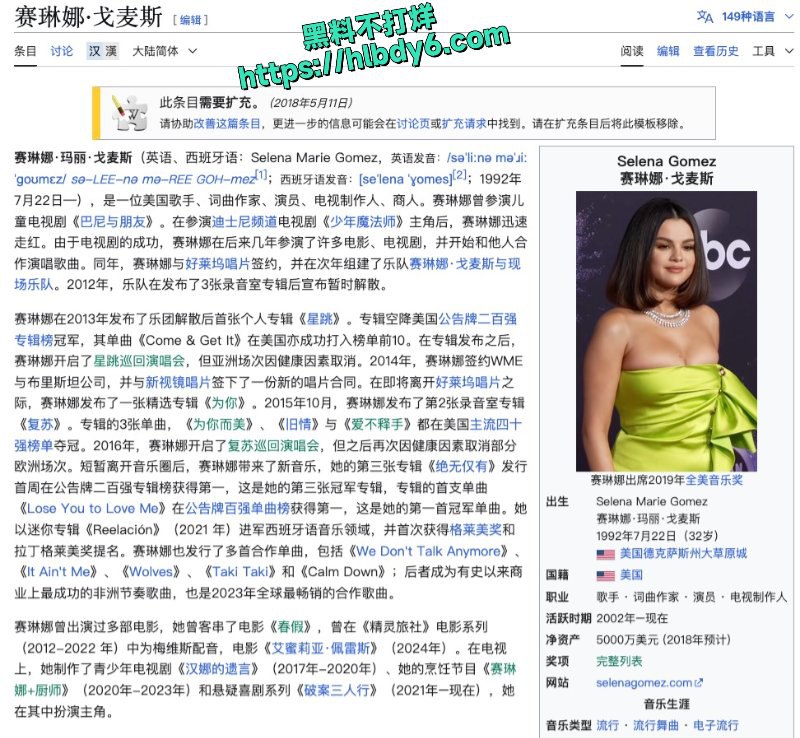The image size is (800, 738).
Task: Expand the chevron next to 149种语言
Action: pos(789,17)
